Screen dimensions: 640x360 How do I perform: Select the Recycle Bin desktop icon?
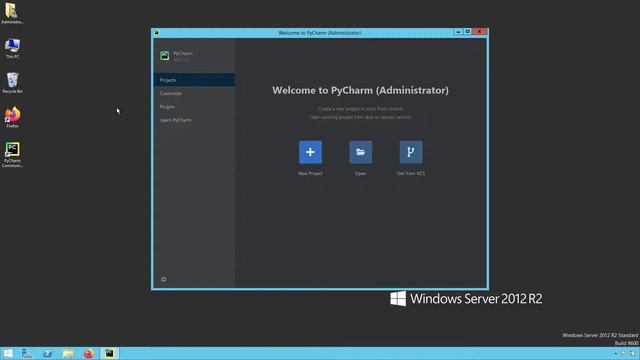click(x=12, y=83)
